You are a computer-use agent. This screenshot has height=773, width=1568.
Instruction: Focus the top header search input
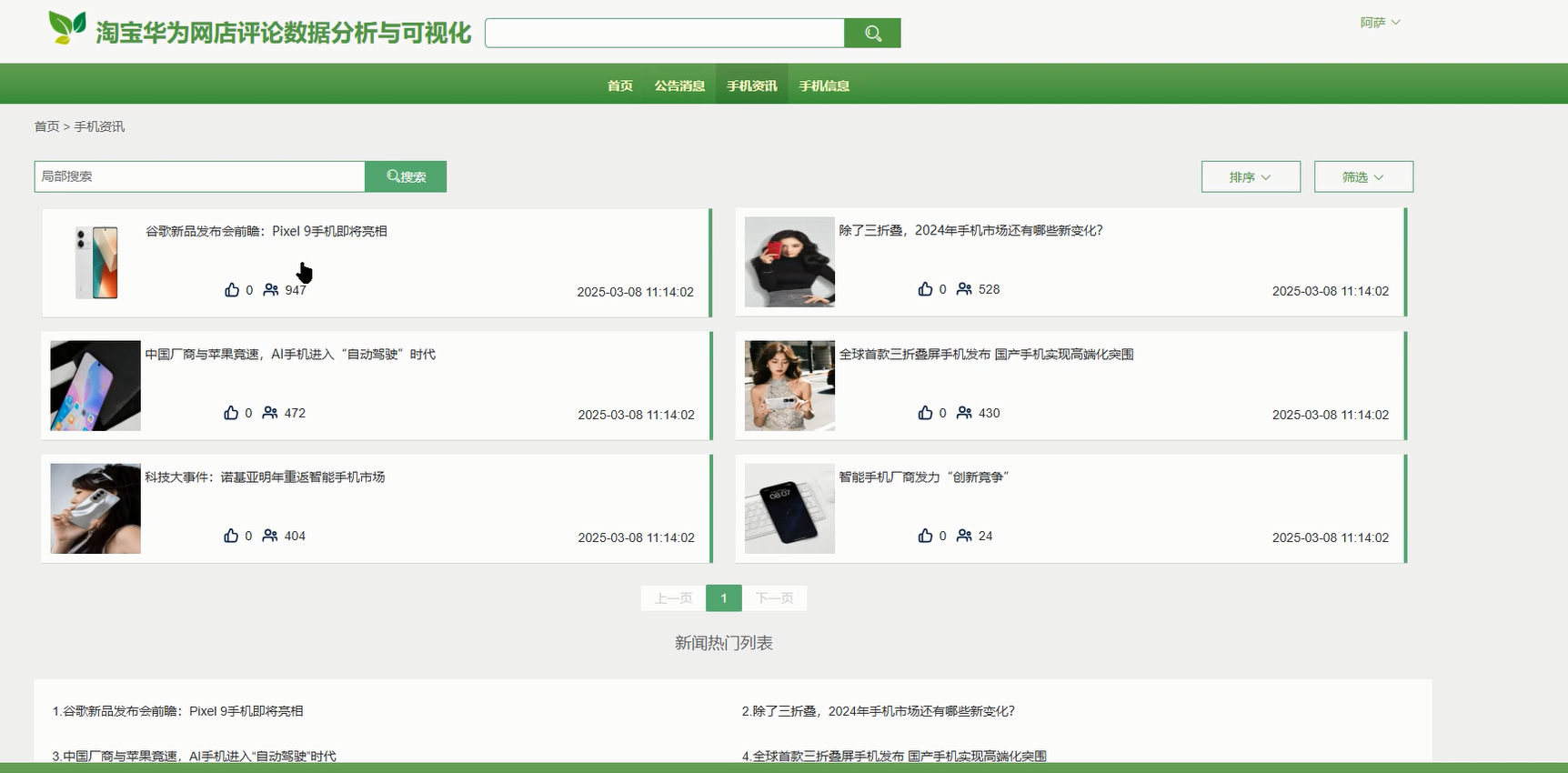pos(665,34)
